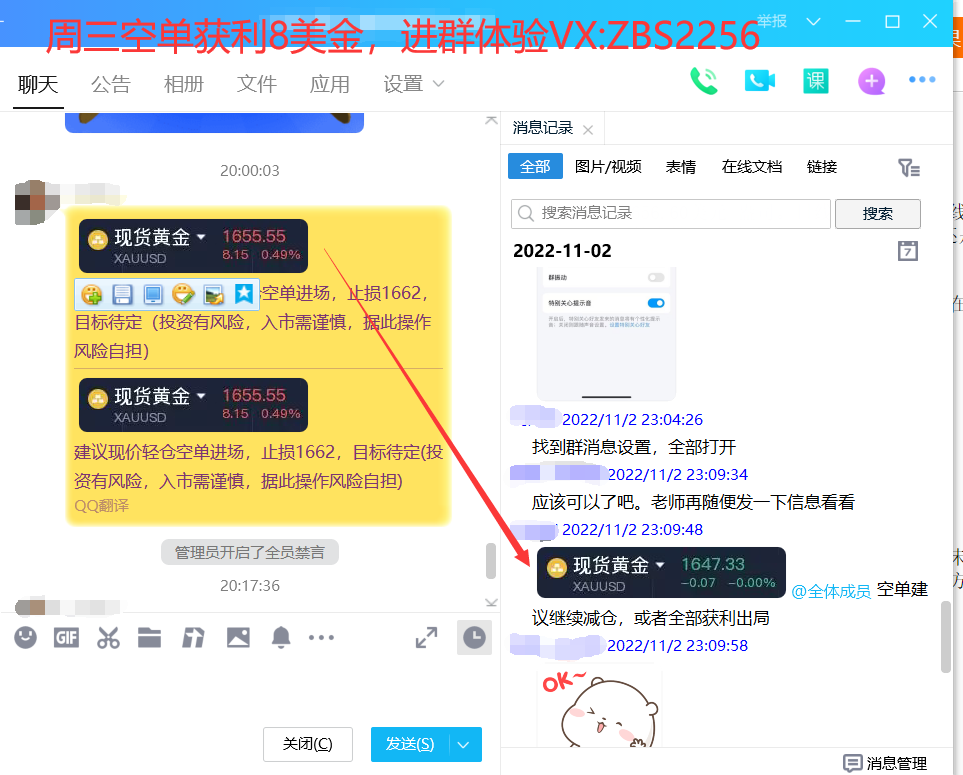
Task: Click the smiley-with-pencil edit sticker icon
Action: point(183,295)
